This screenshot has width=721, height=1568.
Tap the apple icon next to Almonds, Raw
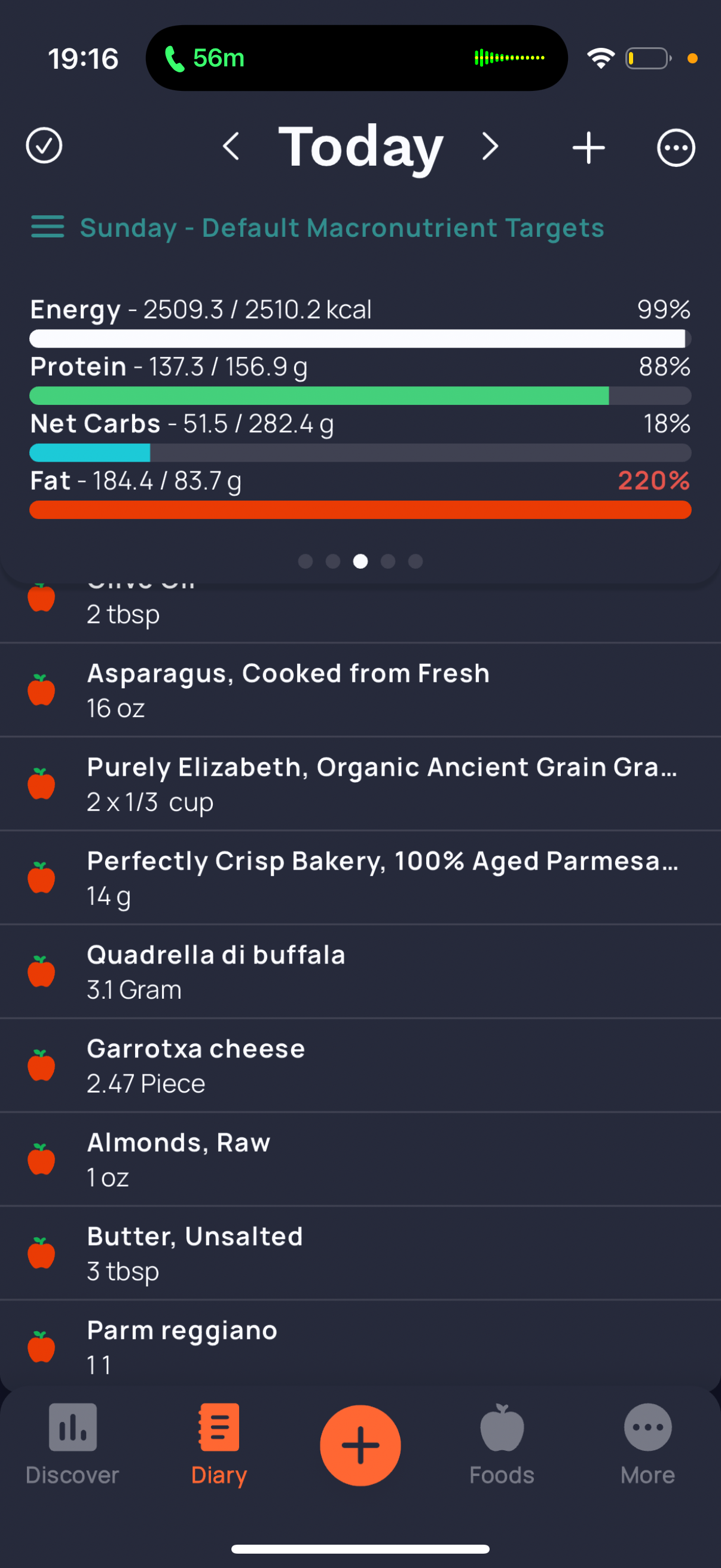pyautogui.click(x=41, y=1159)
